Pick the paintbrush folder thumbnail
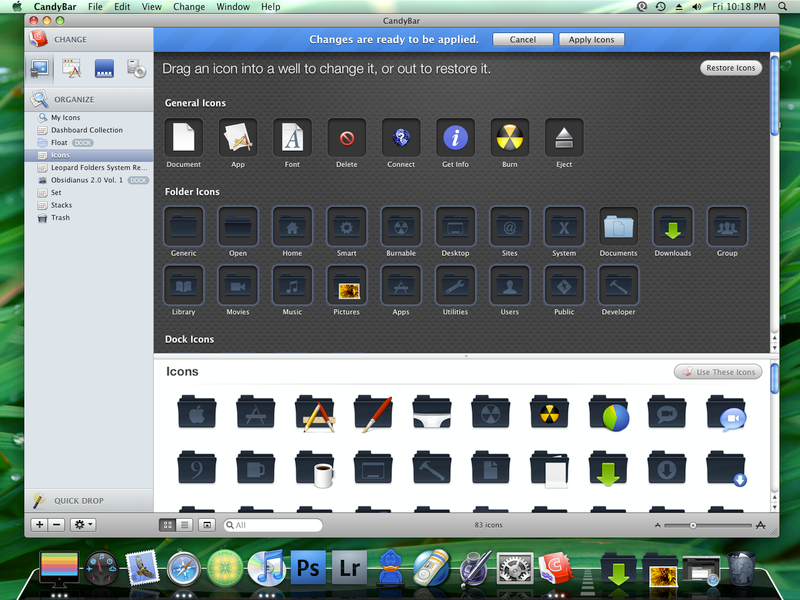 (373, 413)
